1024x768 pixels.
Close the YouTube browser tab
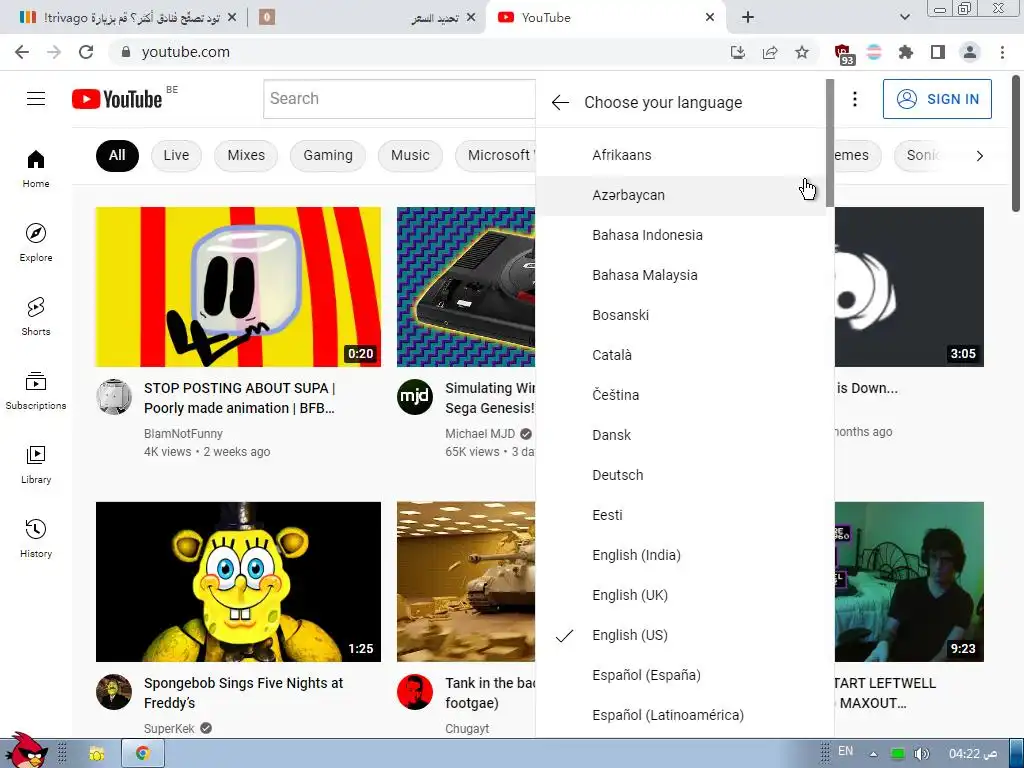click(x=710, y=18)
